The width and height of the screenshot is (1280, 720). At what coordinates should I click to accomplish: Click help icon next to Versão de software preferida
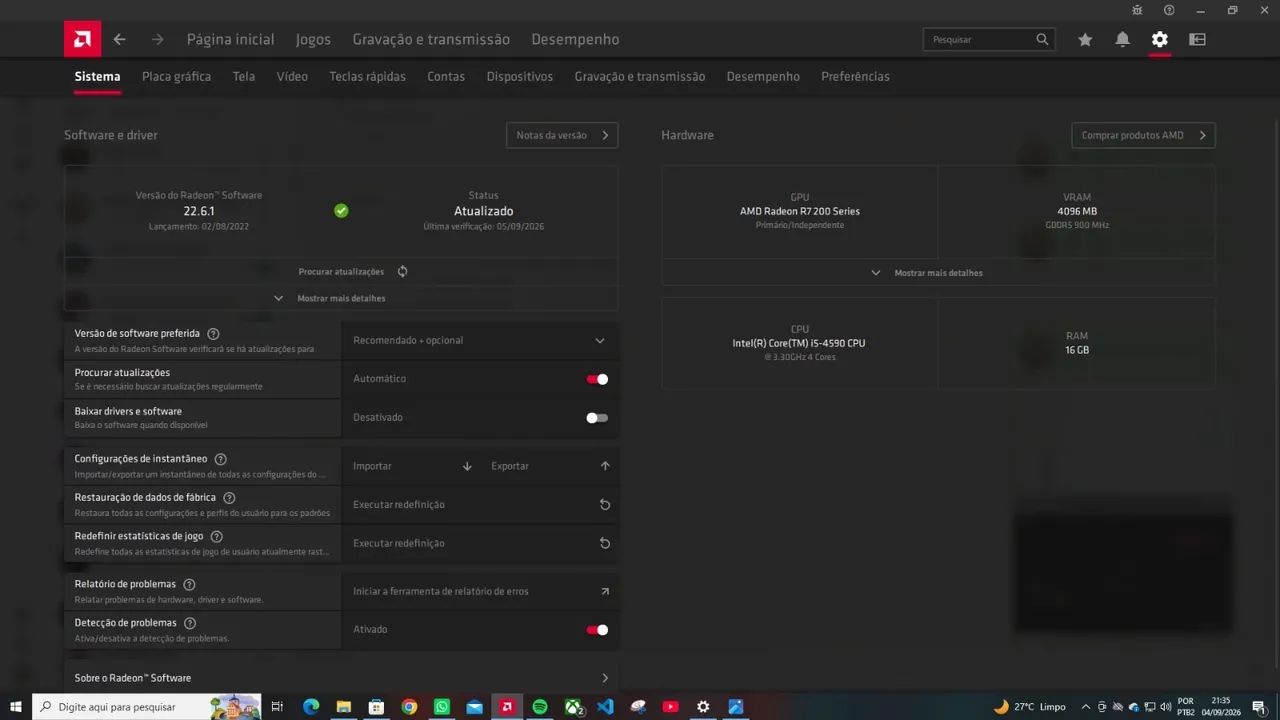213,334
